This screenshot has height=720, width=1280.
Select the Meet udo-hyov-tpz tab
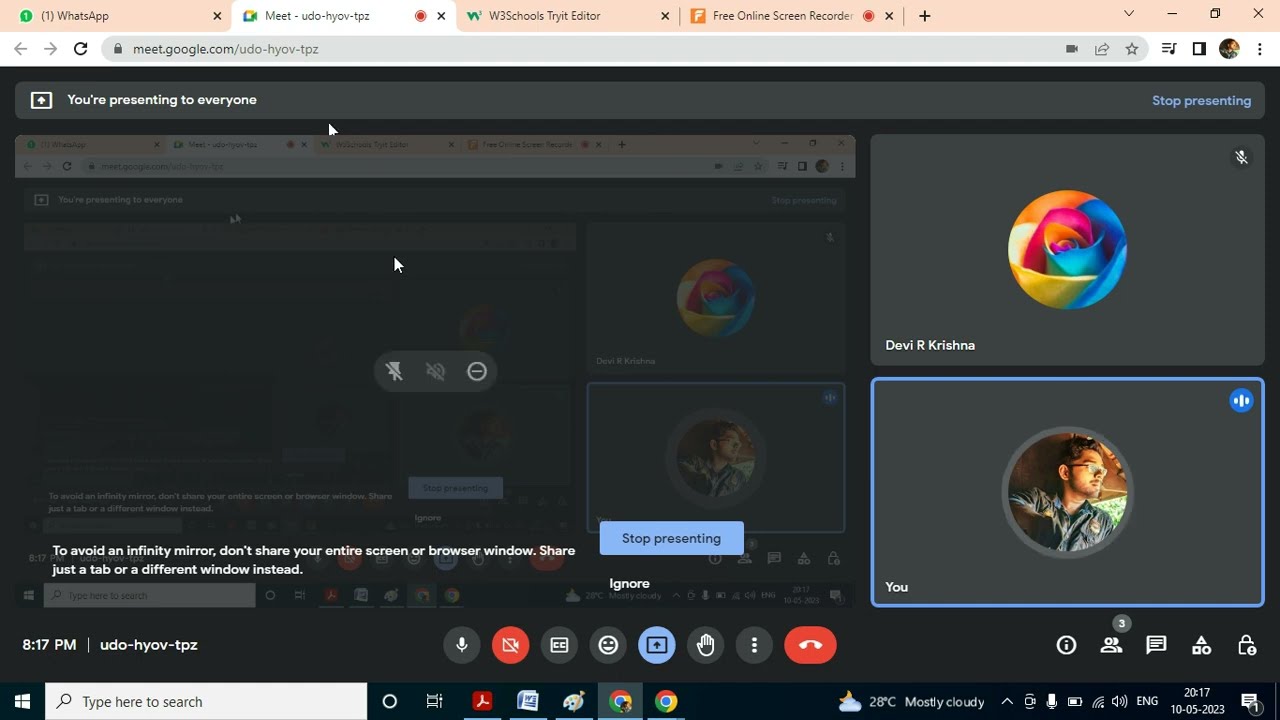(343, 16)
